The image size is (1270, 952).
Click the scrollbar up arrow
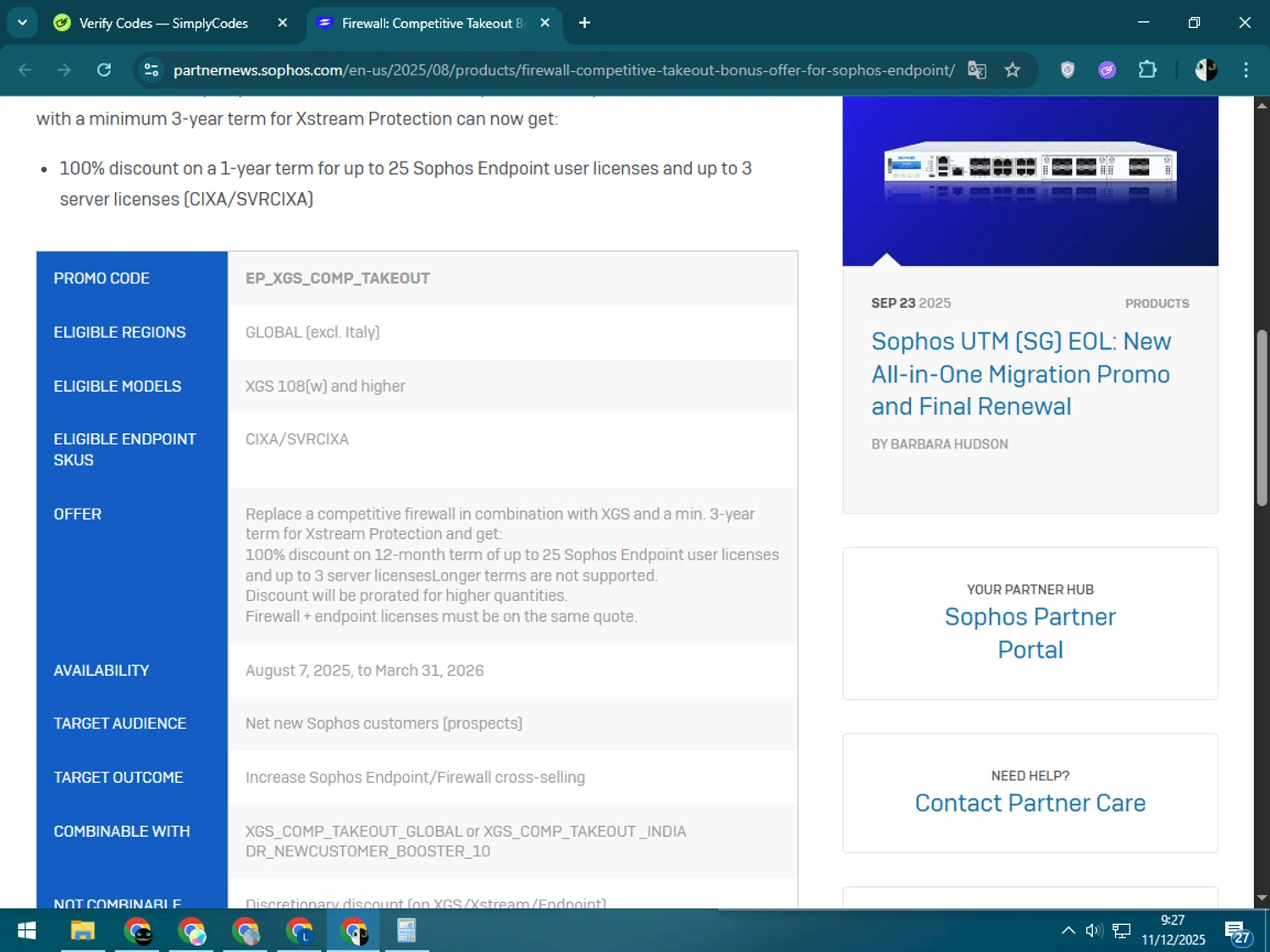point(1262,105)
